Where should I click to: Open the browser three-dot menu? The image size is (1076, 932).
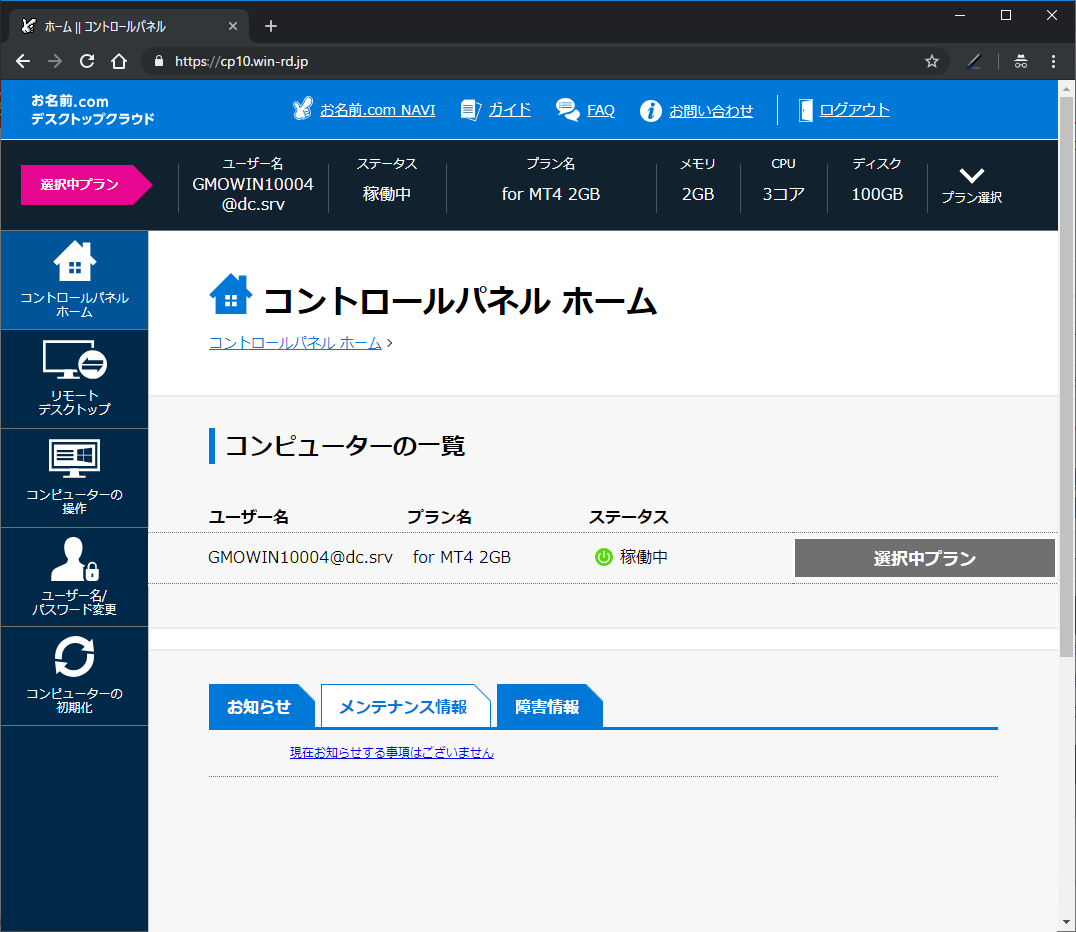point(1053,61)
